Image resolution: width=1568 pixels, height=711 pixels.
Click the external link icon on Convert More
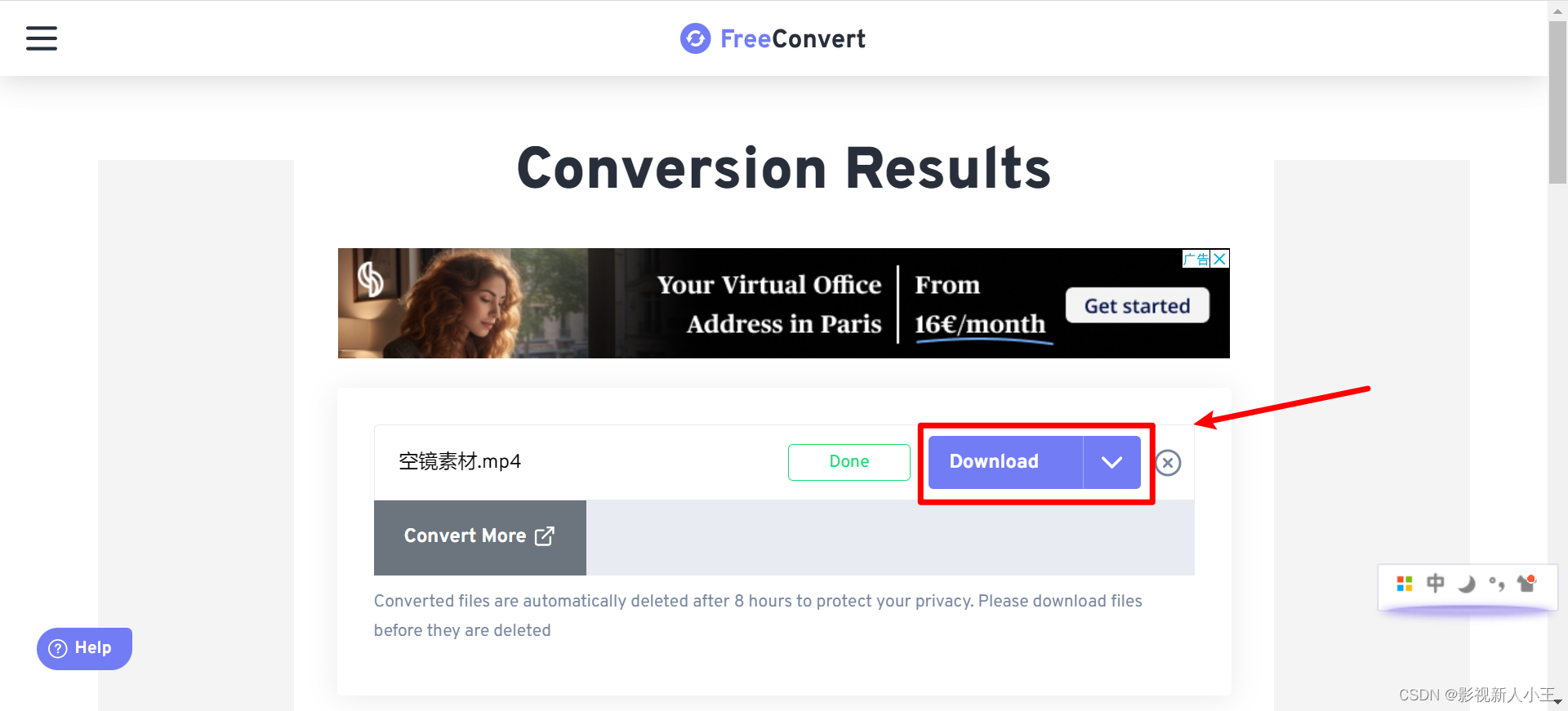[545, 535]
